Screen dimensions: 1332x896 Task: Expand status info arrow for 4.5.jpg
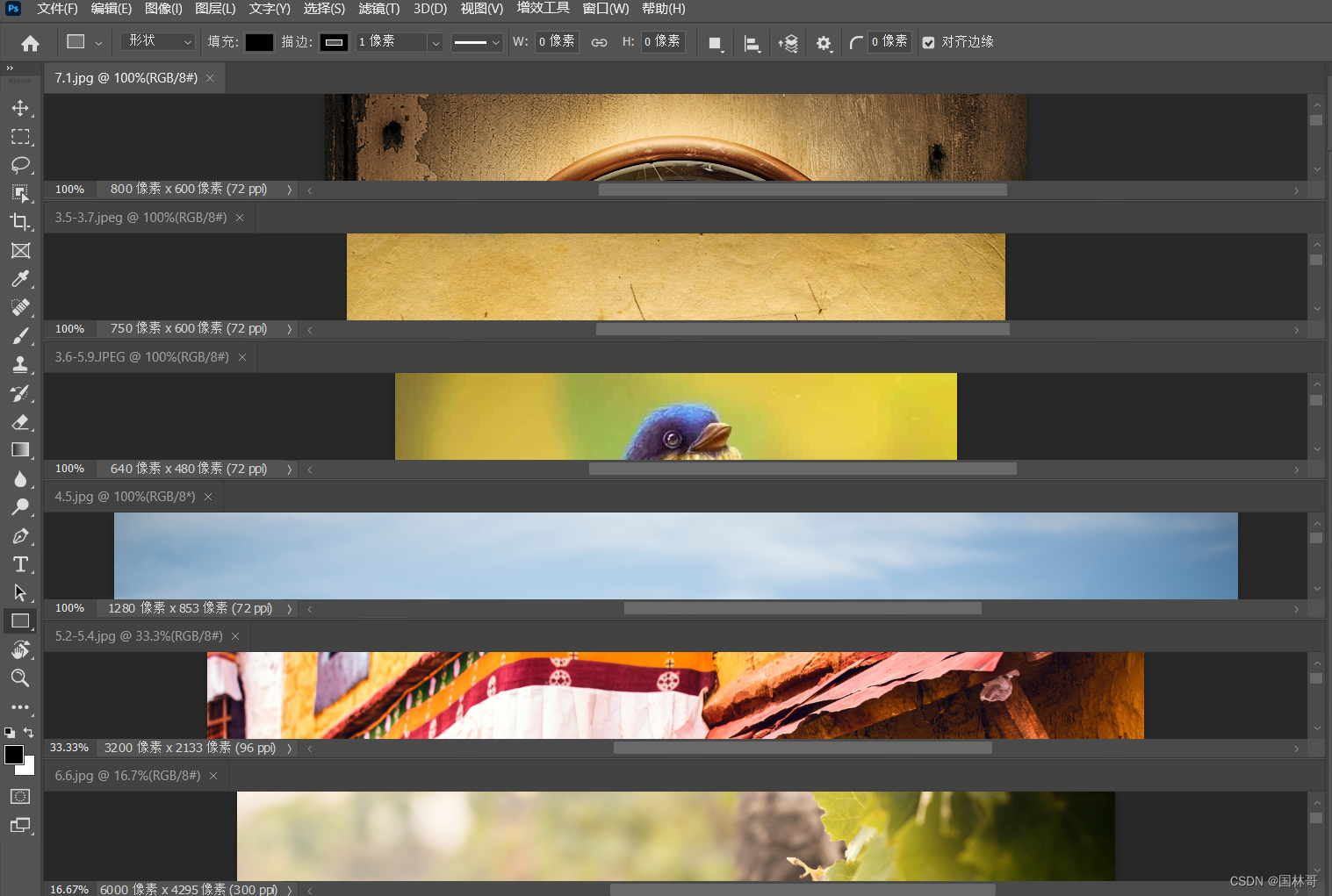(x=289, y=609)
